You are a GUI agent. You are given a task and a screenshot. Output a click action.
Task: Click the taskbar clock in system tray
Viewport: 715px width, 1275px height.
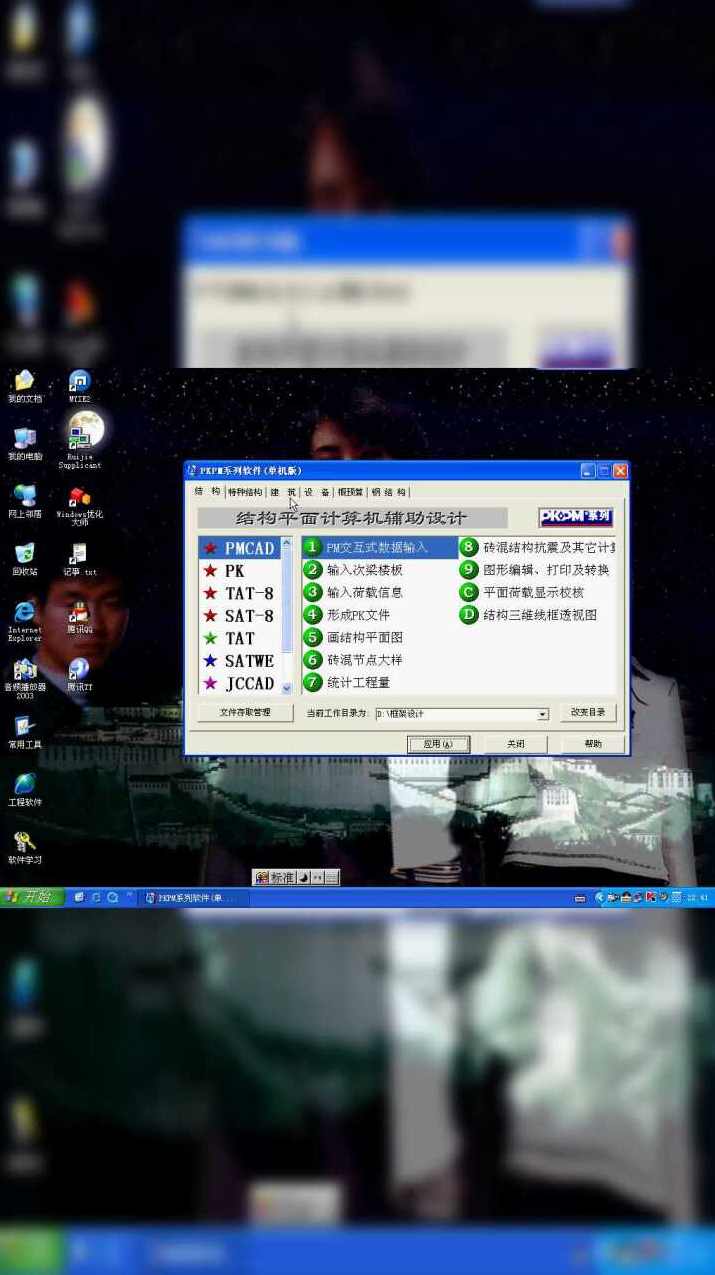pyautogui.click(x=699, y=898)
